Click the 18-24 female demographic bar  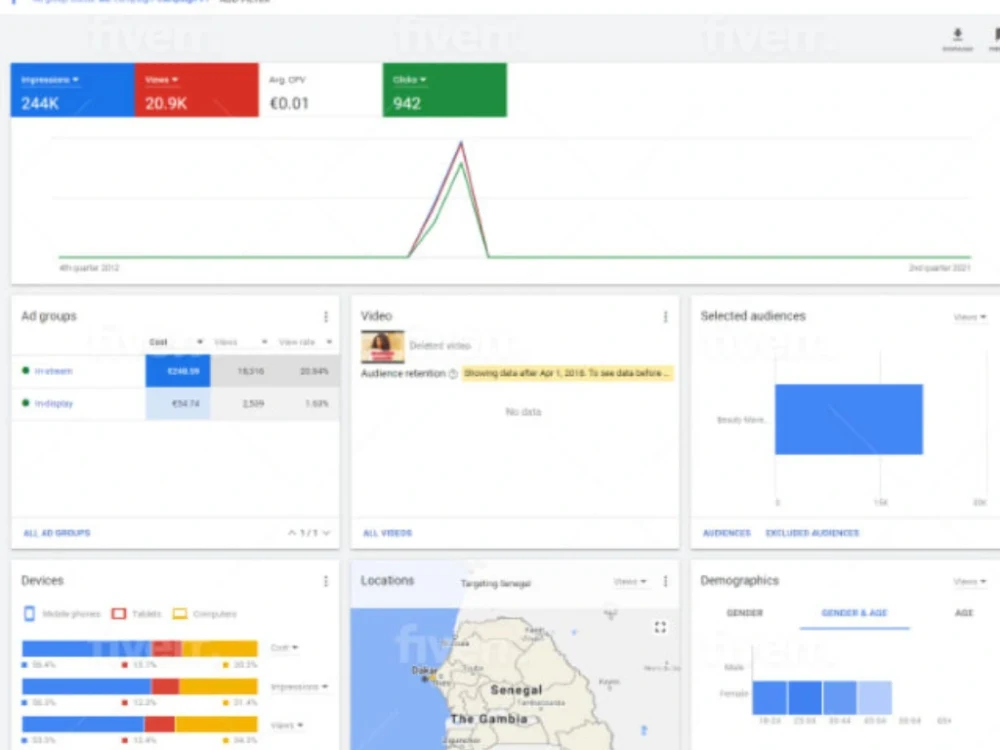click(770, 698)
